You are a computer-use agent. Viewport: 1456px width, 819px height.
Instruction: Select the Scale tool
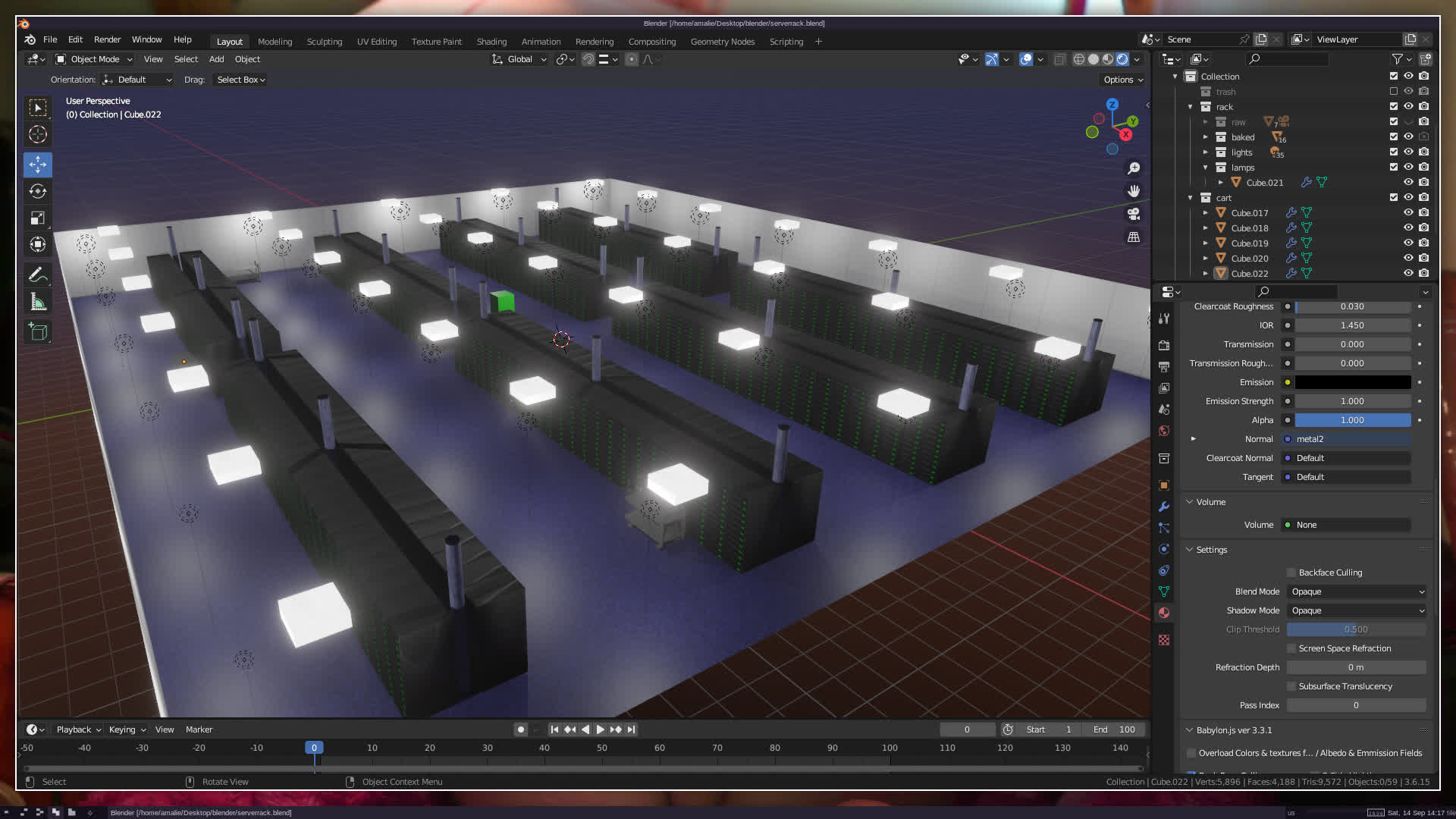pos(38,218)
